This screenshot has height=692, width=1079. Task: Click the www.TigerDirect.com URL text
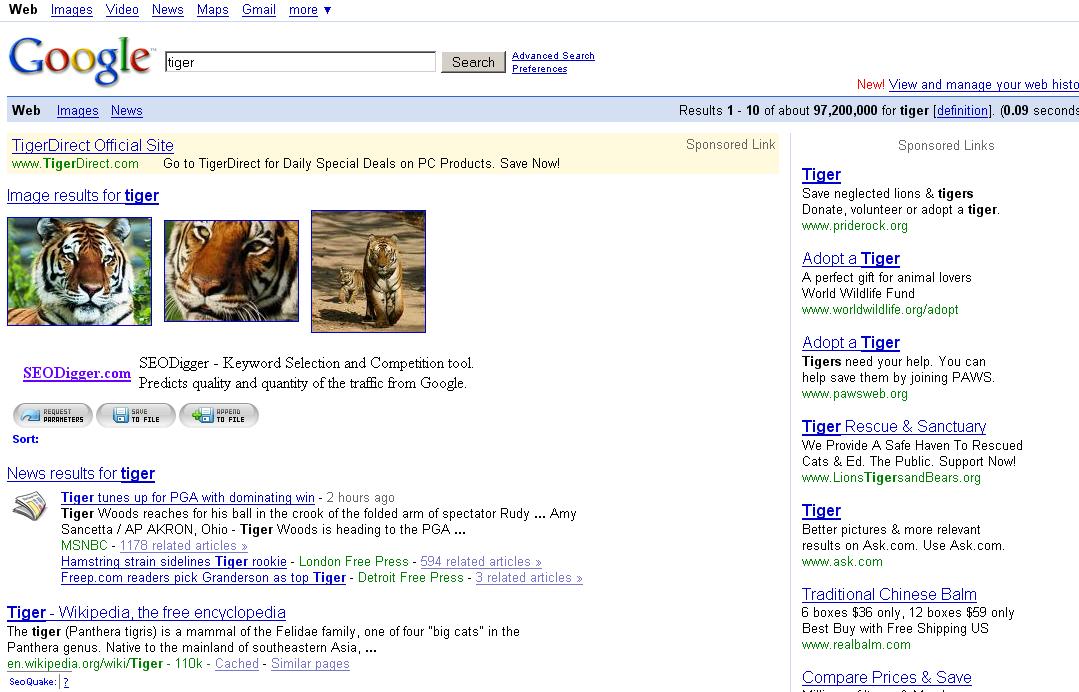(x=75, y=164)
